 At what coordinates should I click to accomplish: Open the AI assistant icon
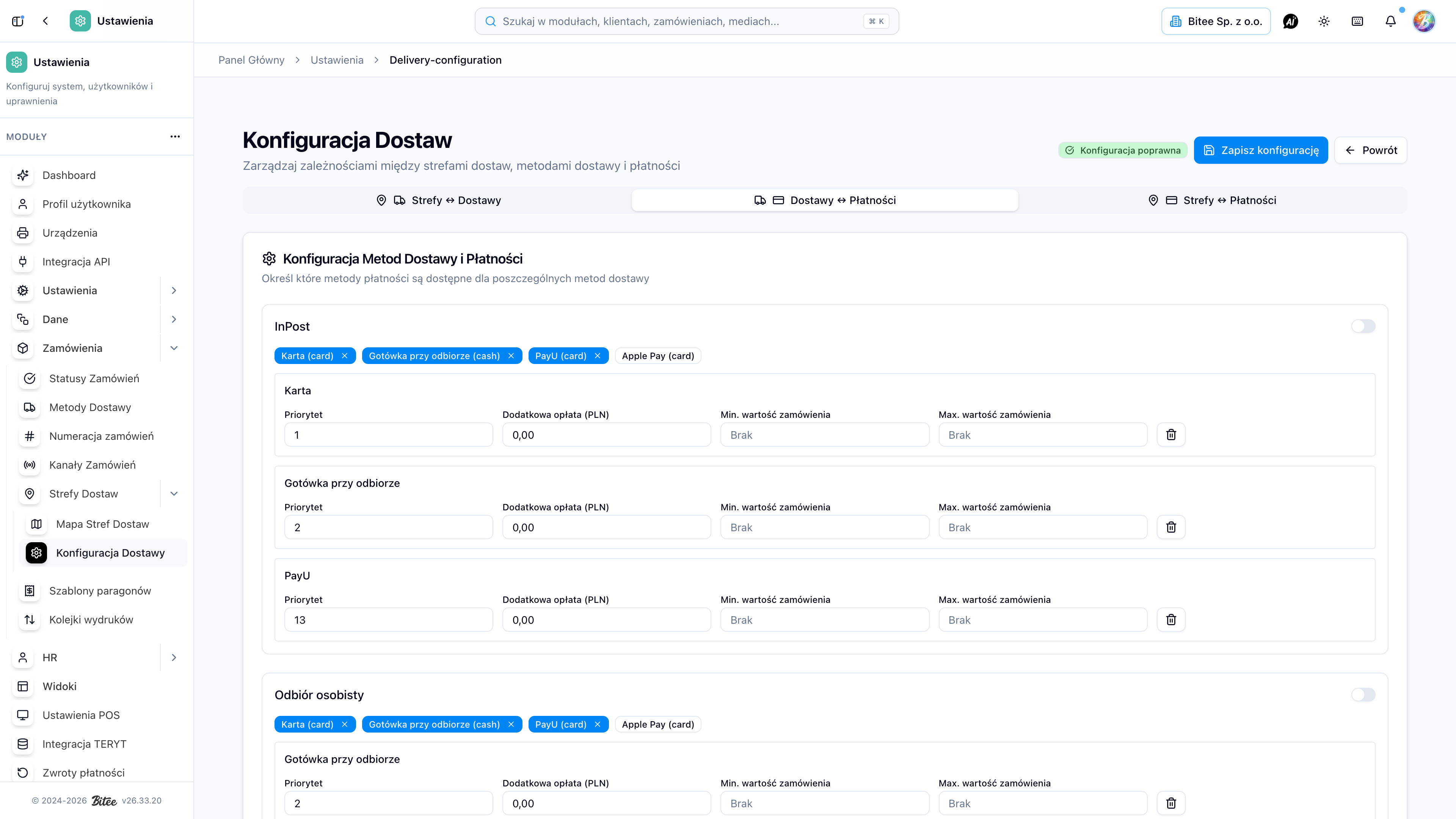click(x=1290, y=22)
